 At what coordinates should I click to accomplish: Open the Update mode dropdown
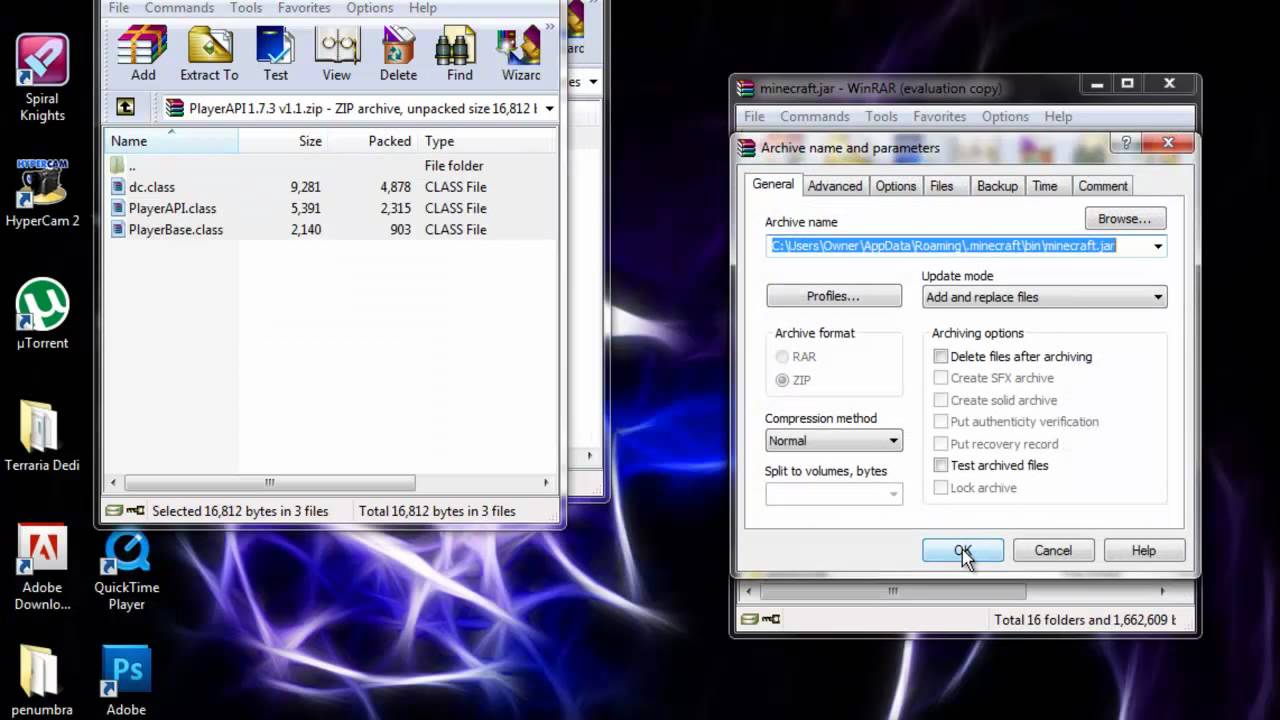pos(1044,297)
